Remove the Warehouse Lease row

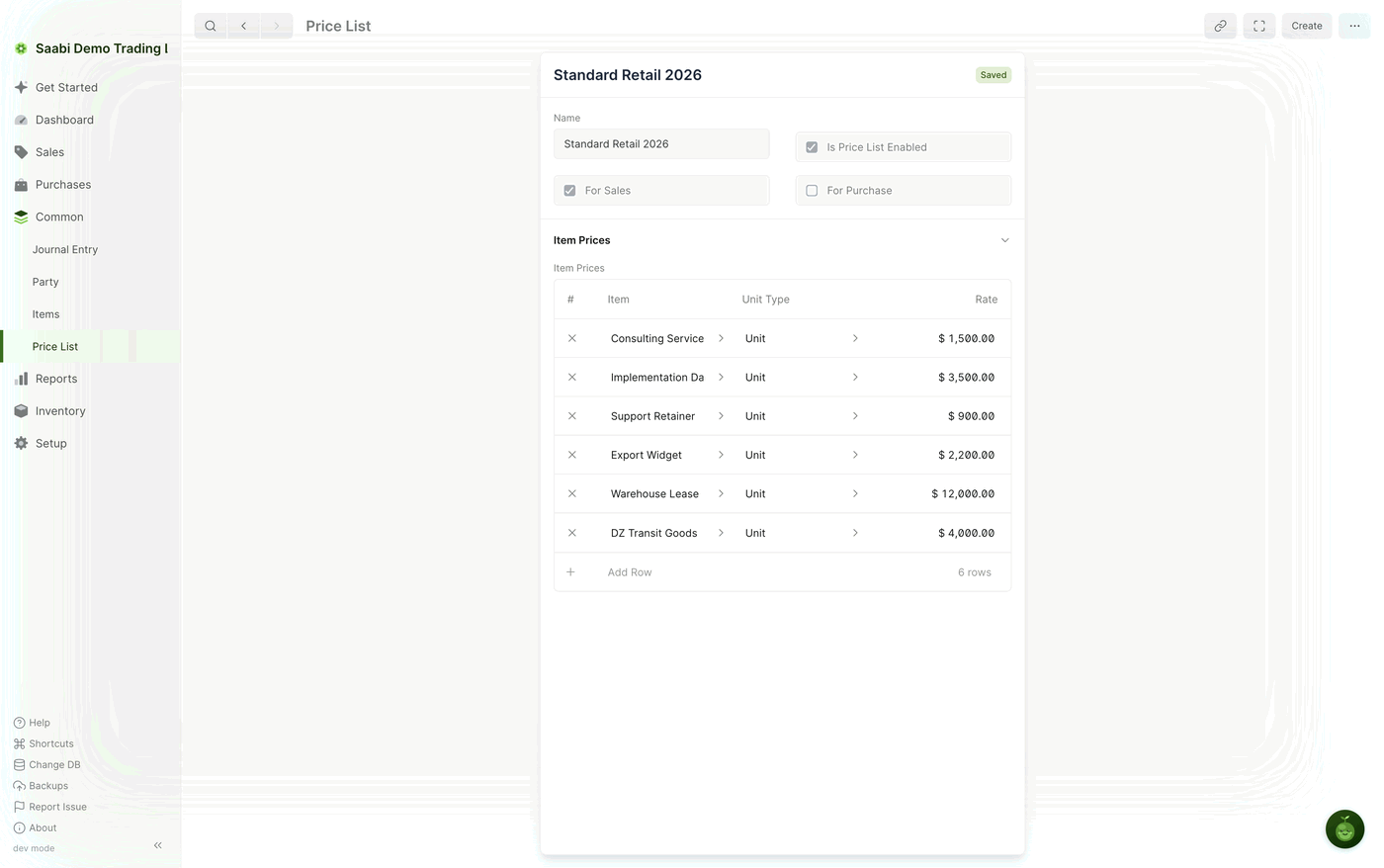click(571, 493)
